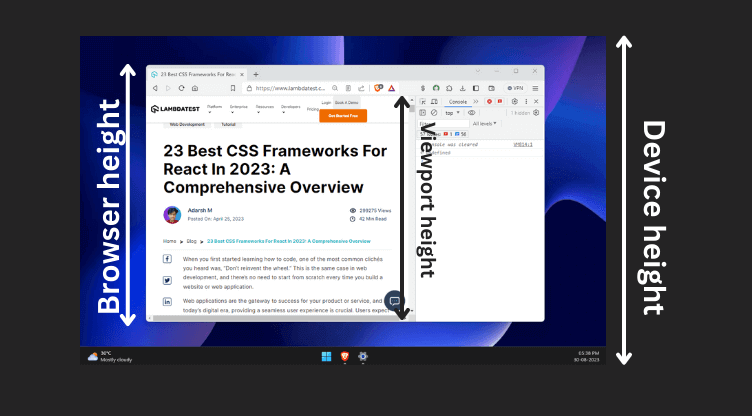Expand the Resources menu on LambdaTest

pos(264,109)
